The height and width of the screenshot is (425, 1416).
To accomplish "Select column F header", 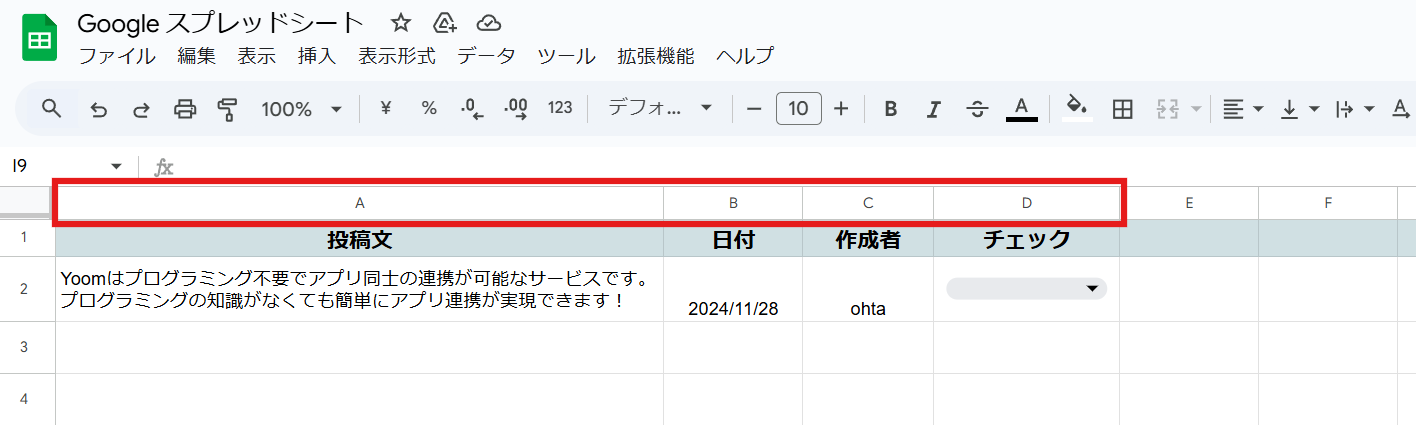I will coord(1328,203).
